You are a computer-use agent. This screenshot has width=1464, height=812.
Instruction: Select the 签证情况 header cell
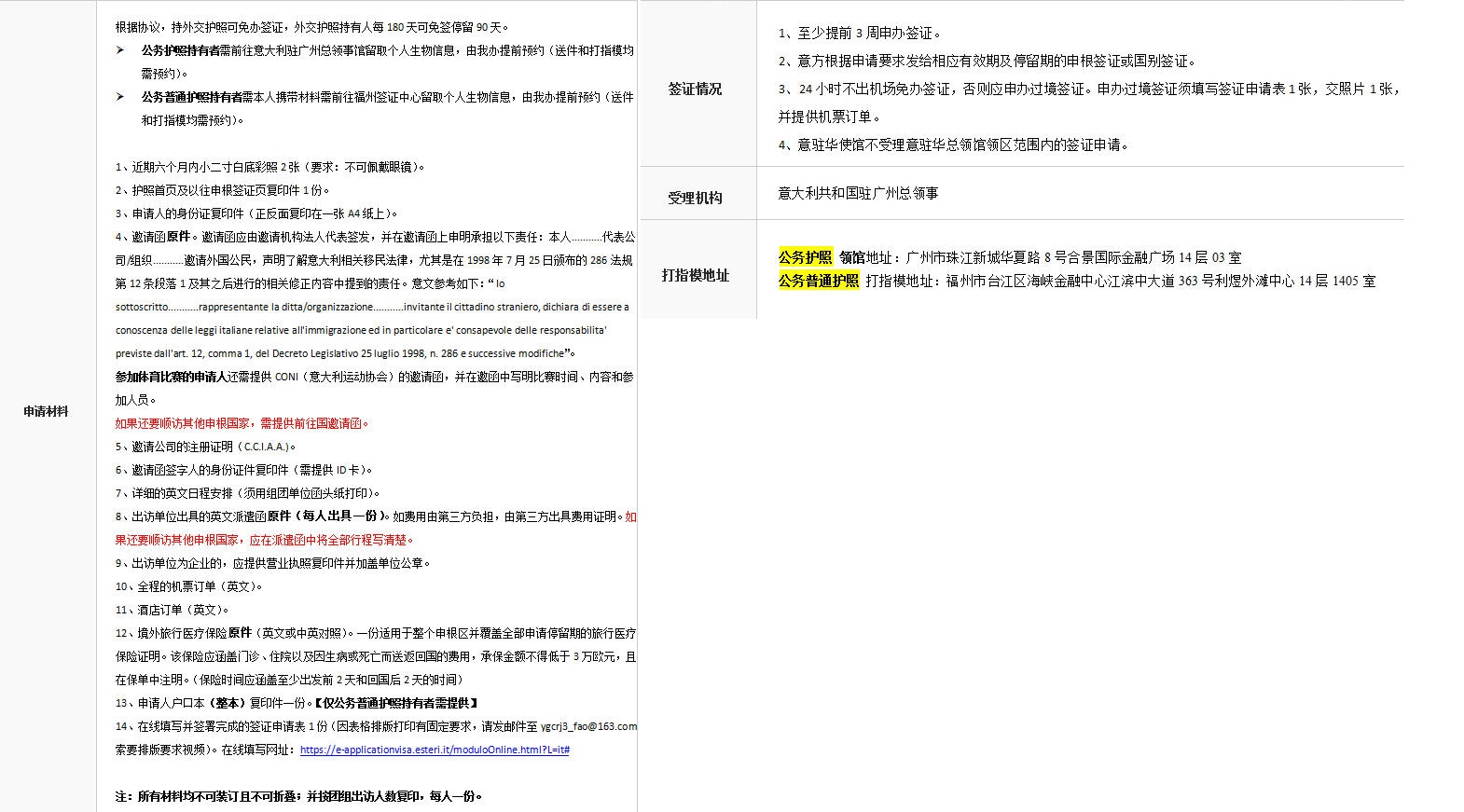click(x=695, y=89)
